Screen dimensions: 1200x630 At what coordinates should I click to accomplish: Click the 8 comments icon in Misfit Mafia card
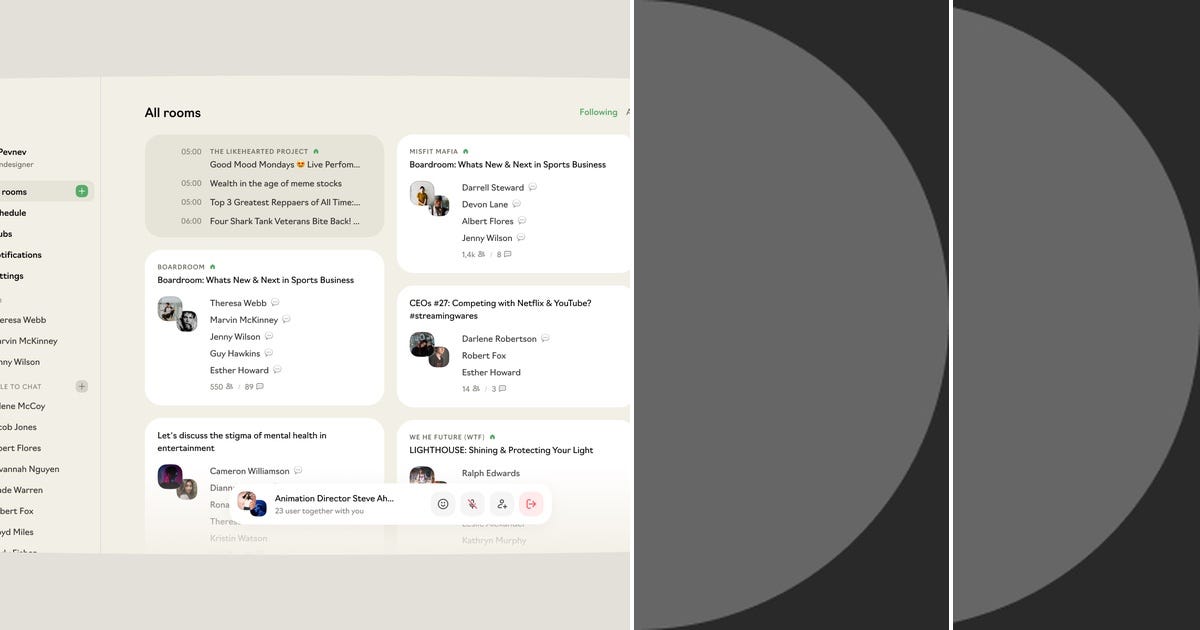pos(508,255)
